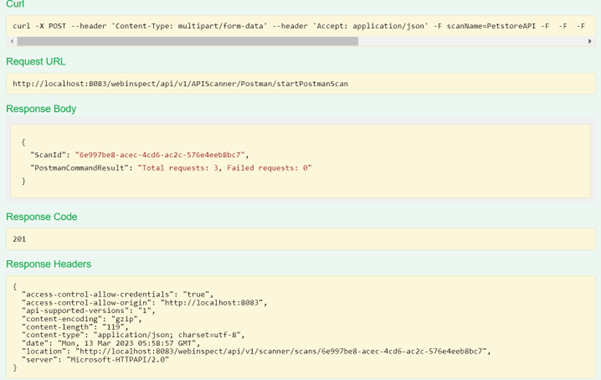
Task: Click the curl -X POST command text
Action: (299, 26)
